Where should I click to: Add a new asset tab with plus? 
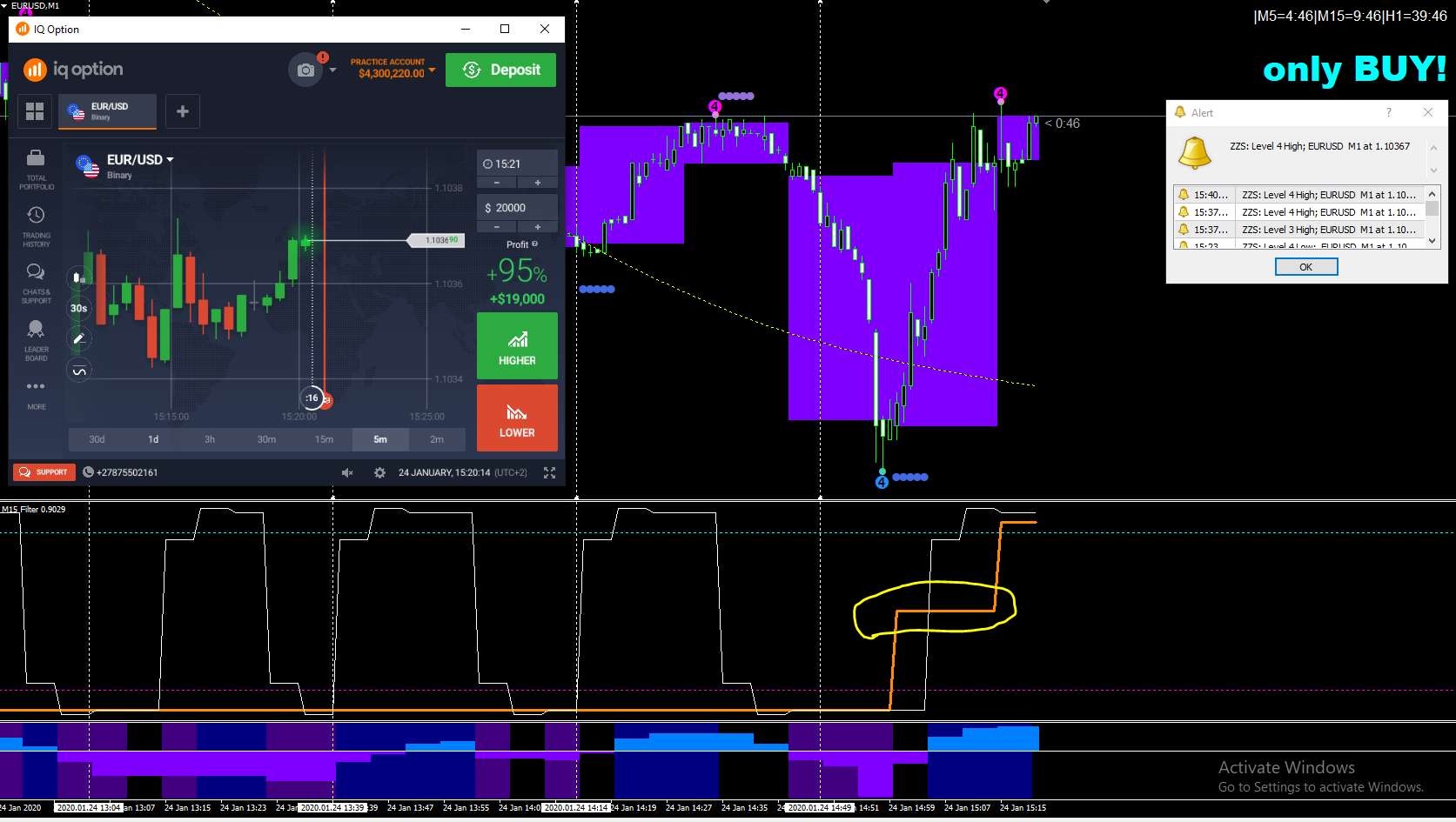coord(183,111)
